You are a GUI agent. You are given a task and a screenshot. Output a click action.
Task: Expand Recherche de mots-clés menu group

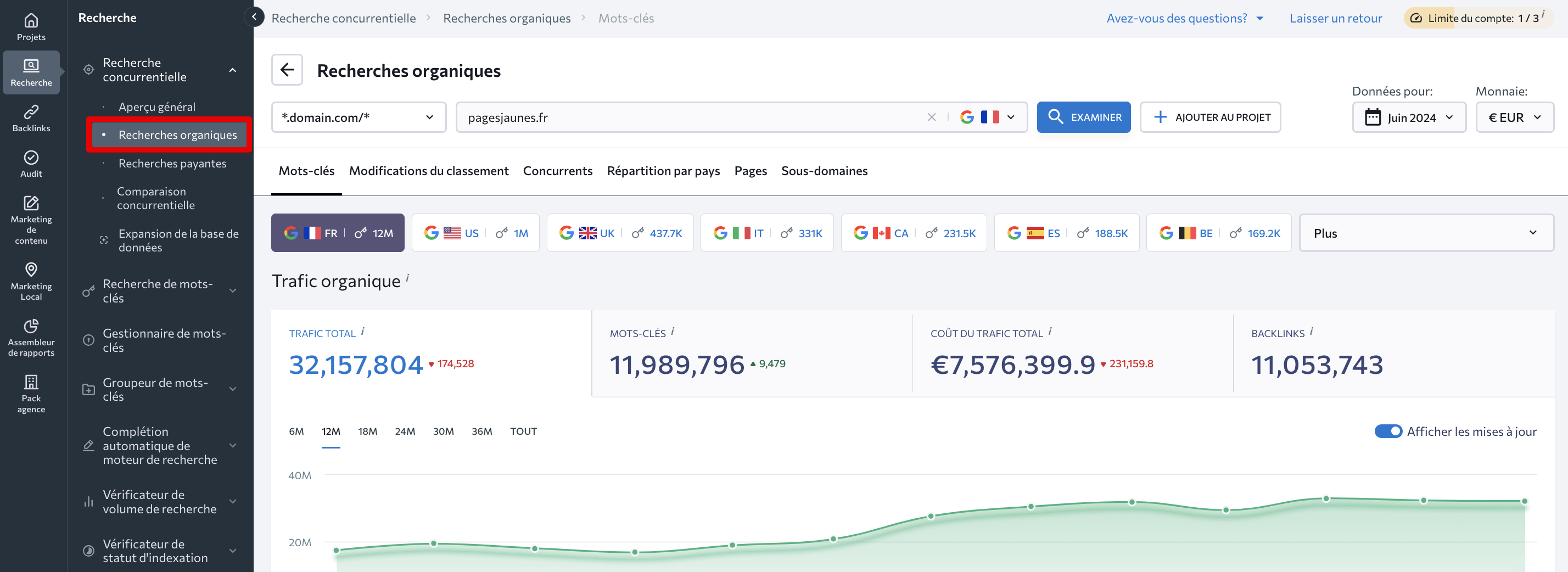point(233,290)
